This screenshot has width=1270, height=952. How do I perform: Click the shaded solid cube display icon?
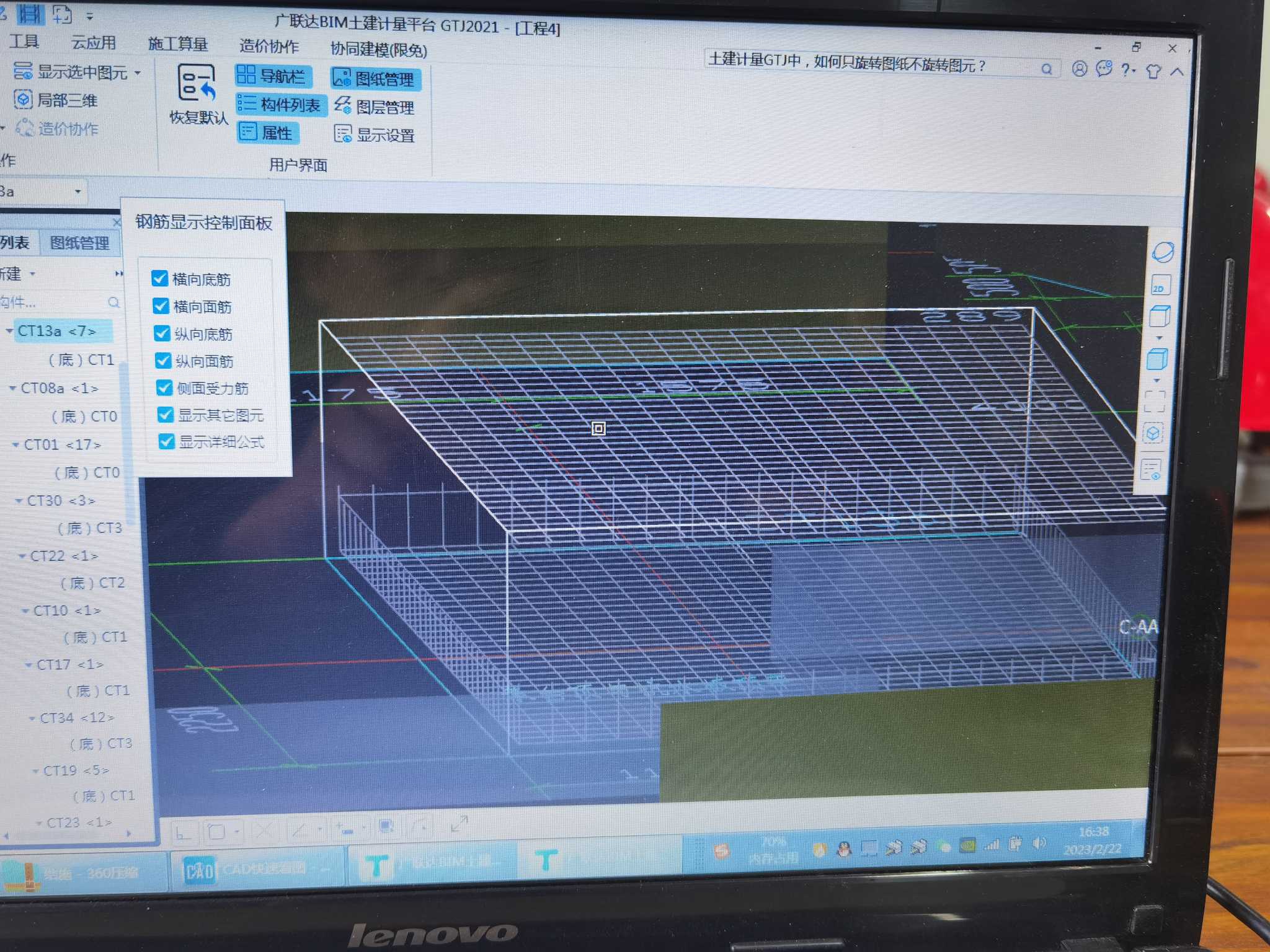(x=1157, y=359)
